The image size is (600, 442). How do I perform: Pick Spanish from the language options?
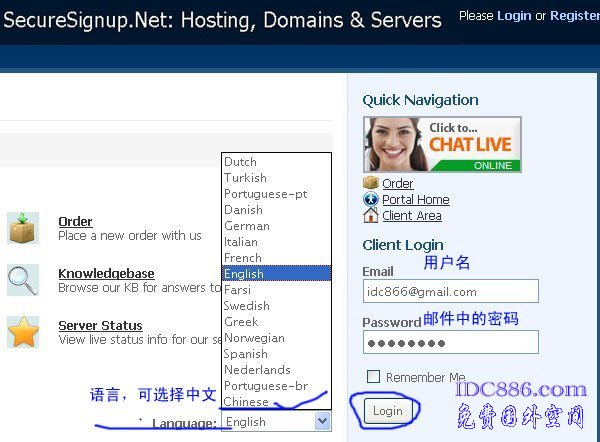[246, 354]
